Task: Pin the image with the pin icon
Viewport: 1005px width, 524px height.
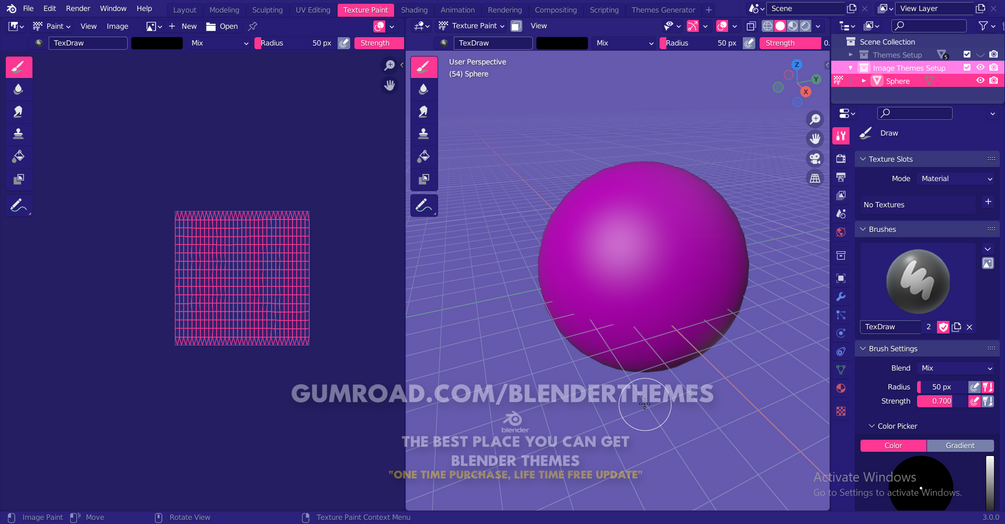Action: pyautogui.click(x=253, y=26)
